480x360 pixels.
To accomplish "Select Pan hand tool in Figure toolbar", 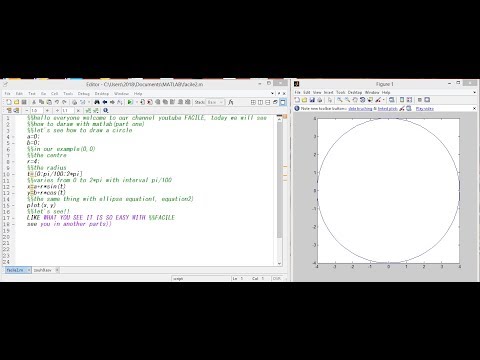I will 355,100.
